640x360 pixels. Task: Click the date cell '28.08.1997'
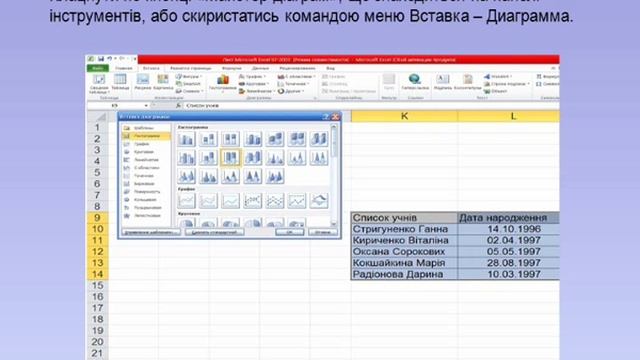(509, 263)
